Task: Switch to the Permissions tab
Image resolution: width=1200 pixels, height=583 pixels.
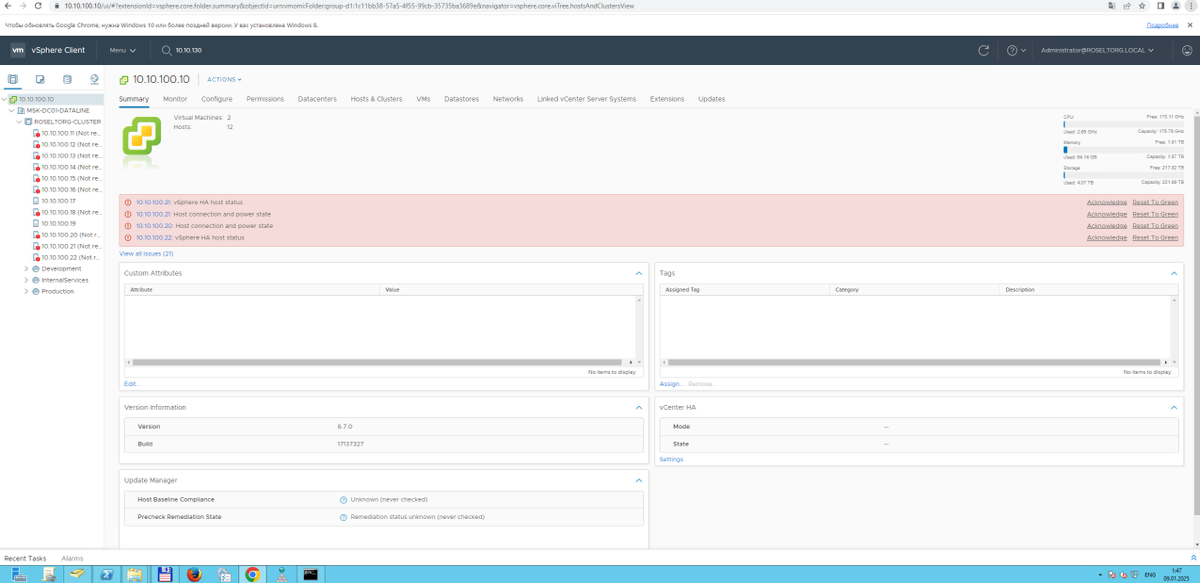Action: tap(265, 99)
